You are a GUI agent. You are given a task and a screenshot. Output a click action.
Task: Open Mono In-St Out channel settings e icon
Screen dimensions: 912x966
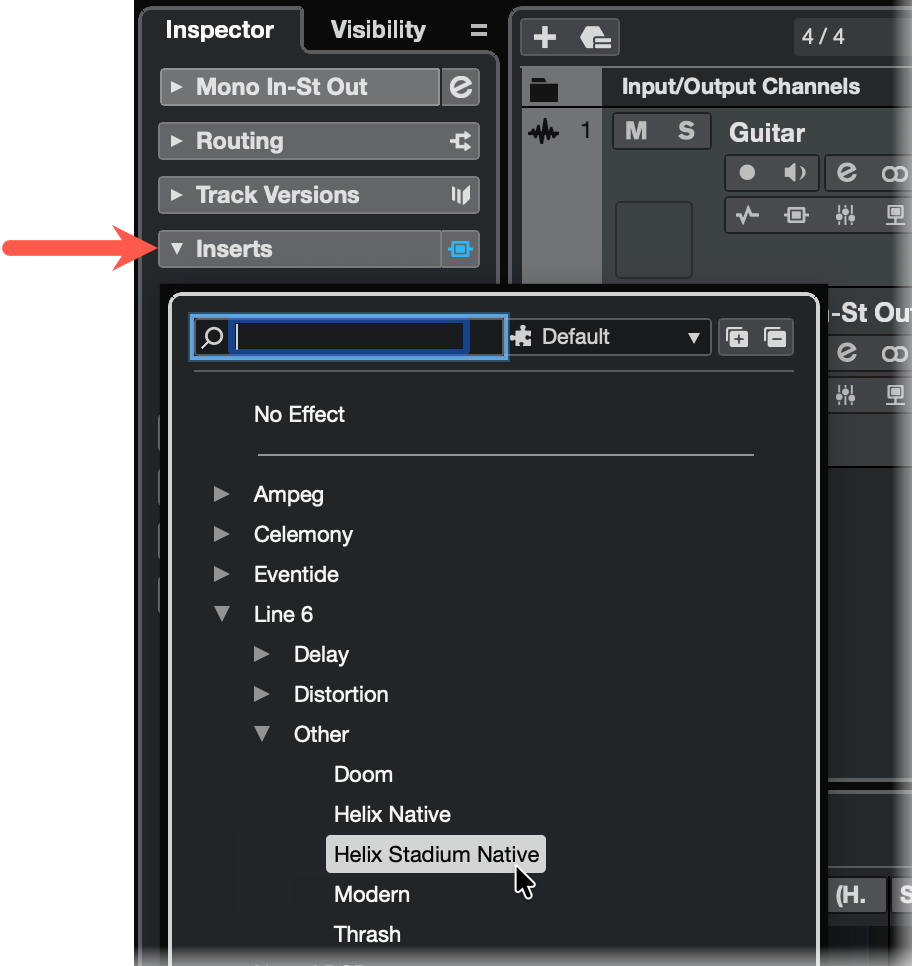tap(460, 87)
